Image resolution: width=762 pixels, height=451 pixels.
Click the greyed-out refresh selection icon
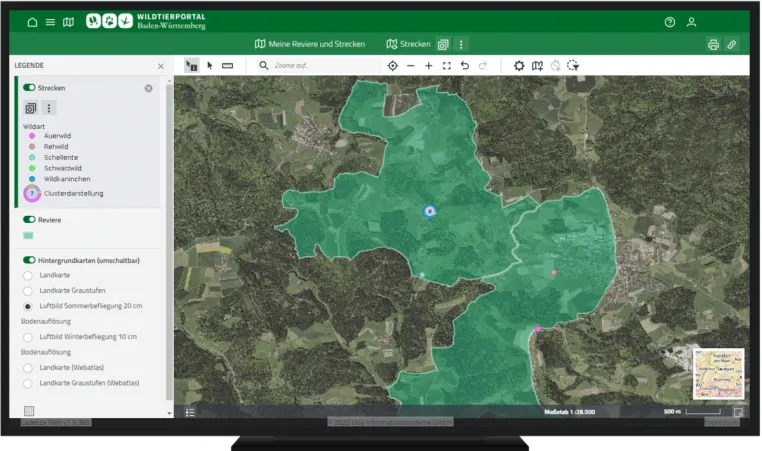pos(555,66)
